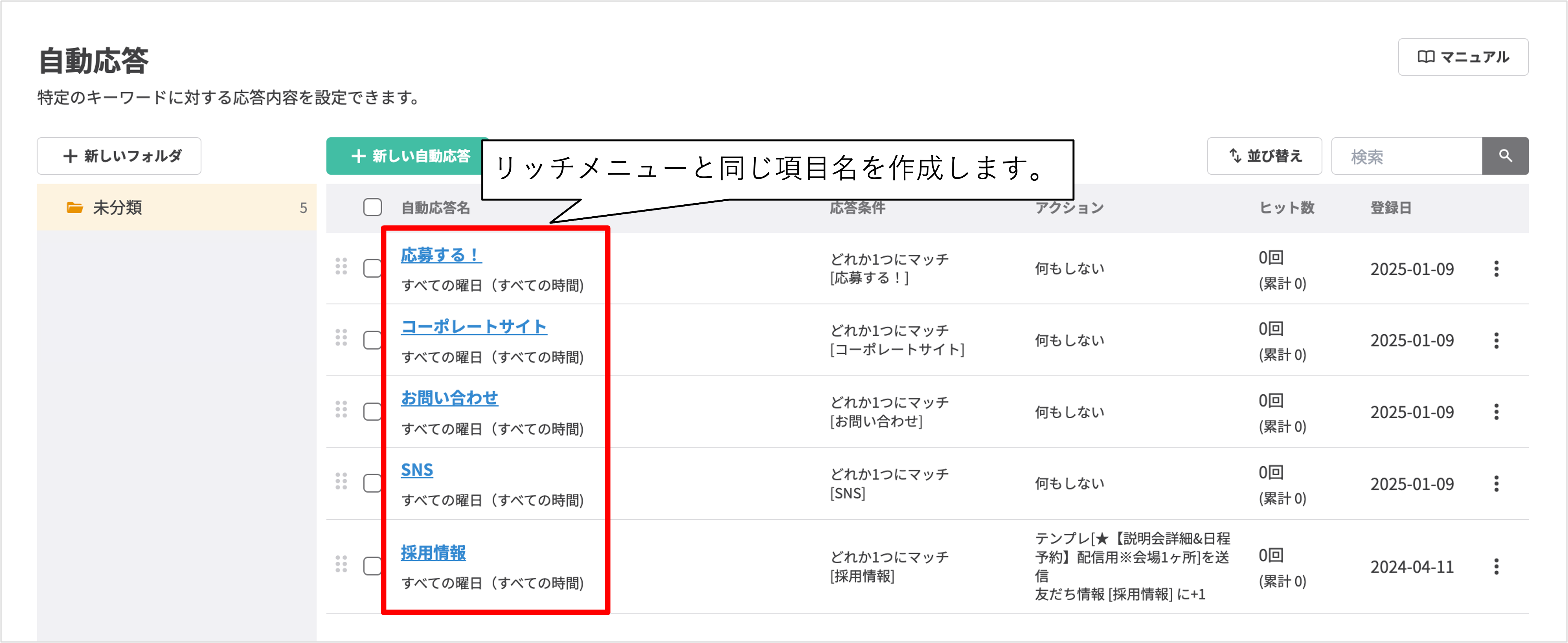Open three-dot menu for 応募する！ row
This screenshot has width=1568, height=643.
tap(1496, 269)
